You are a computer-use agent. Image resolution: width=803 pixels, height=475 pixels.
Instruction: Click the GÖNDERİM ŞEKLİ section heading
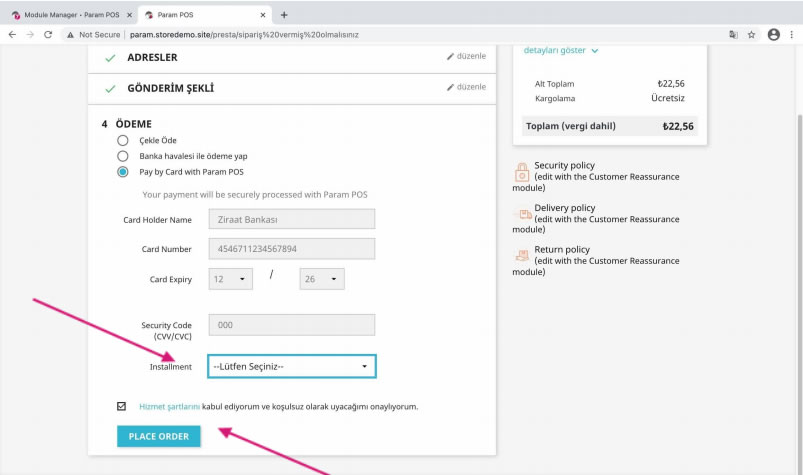point(171,88)
